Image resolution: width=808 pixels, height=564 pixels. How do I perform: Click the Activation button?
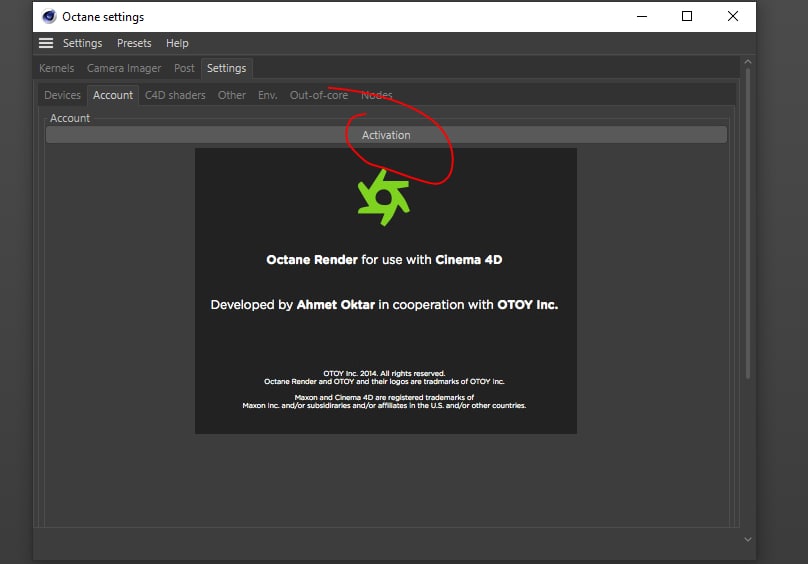[x=386, y=135]
